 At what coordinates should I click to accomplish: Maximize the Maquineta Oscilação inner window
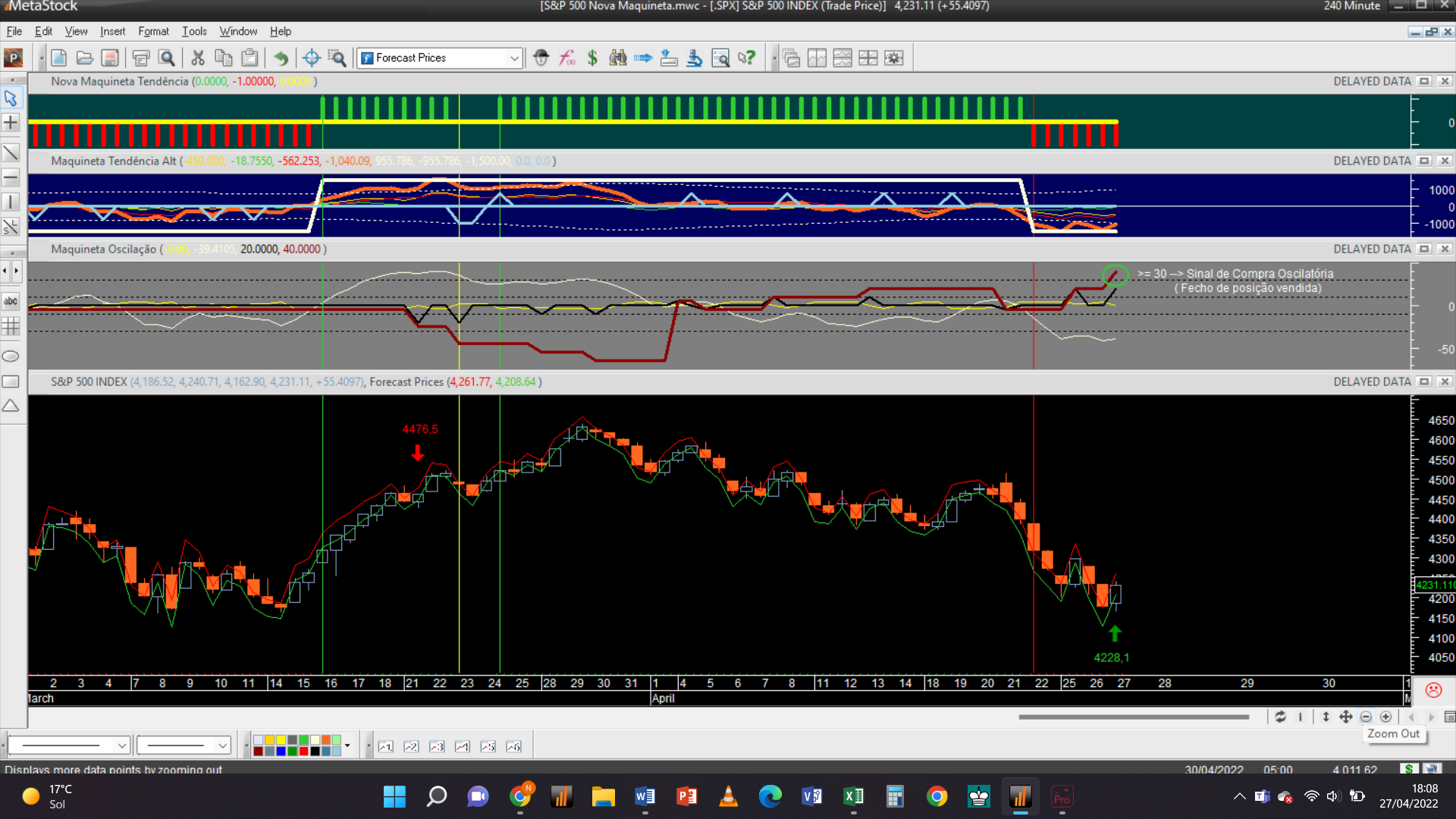pyautogui.click(x=1424, y=249)
